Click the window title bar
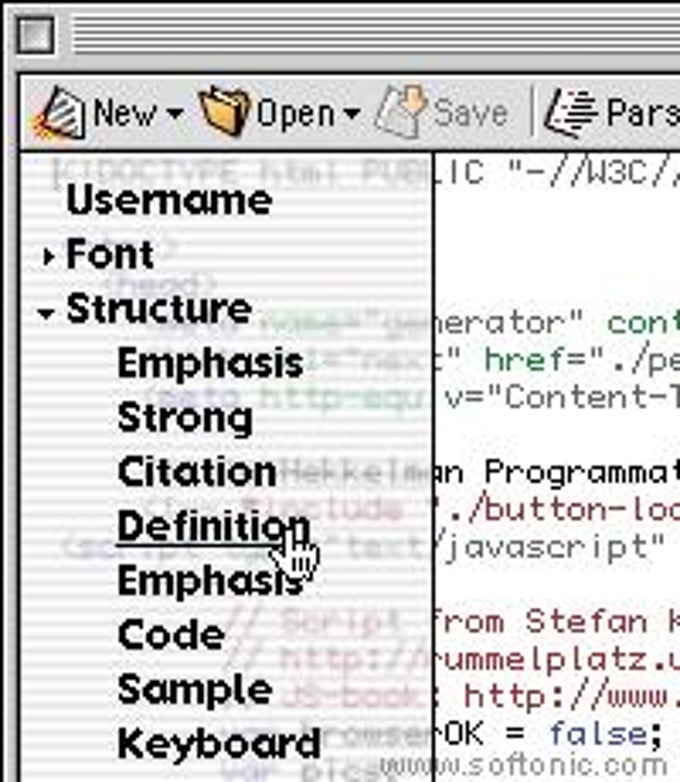Screen dimensions: 680x782 pos(375,35)
